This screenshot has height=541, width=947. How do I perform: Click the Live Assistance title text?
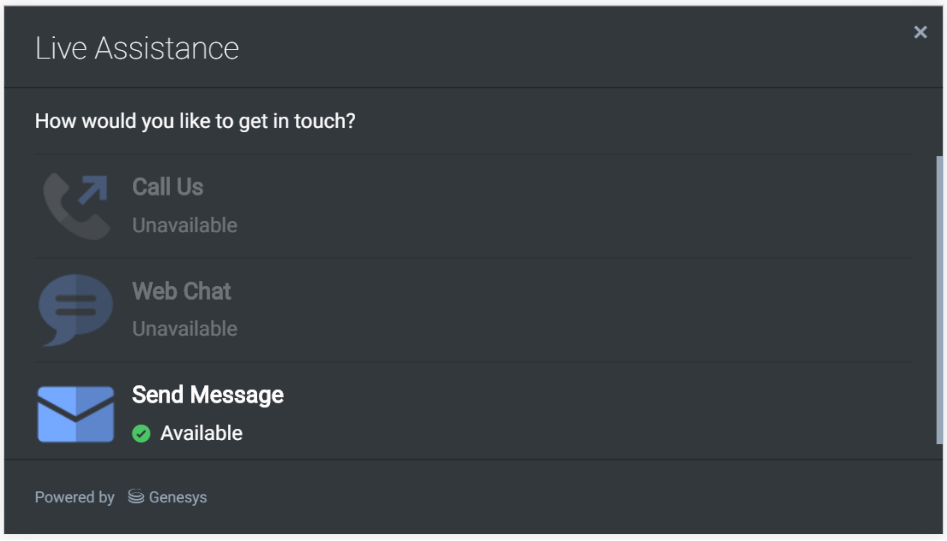point(137,48)
